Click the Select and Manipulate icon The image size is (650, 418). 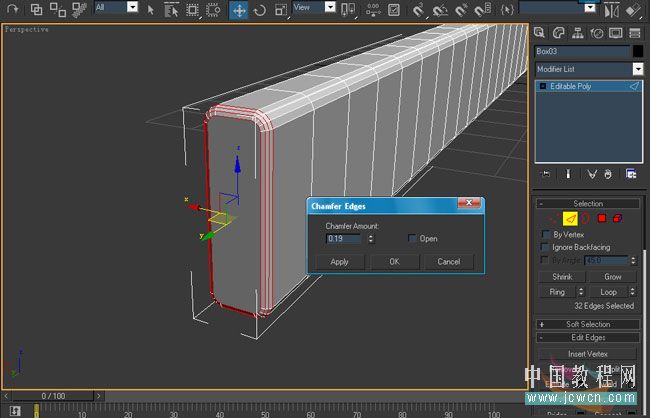click(373, 10)
